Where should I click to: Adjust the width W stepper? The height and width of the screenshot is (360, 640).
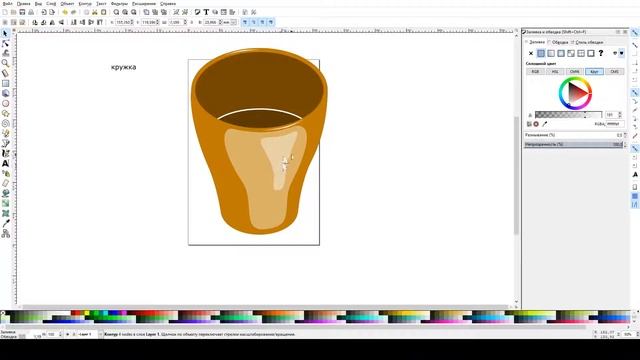click(186, 22)
